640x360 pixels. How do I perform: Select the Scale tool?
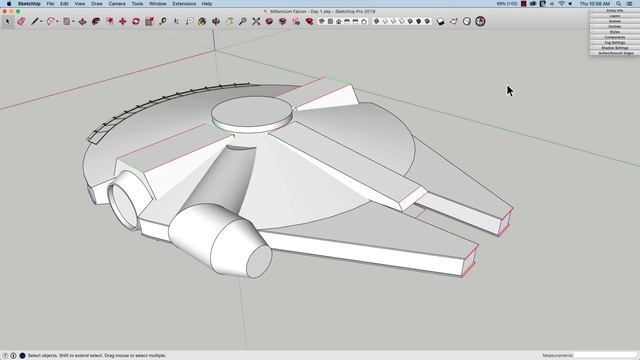[149, 21]
